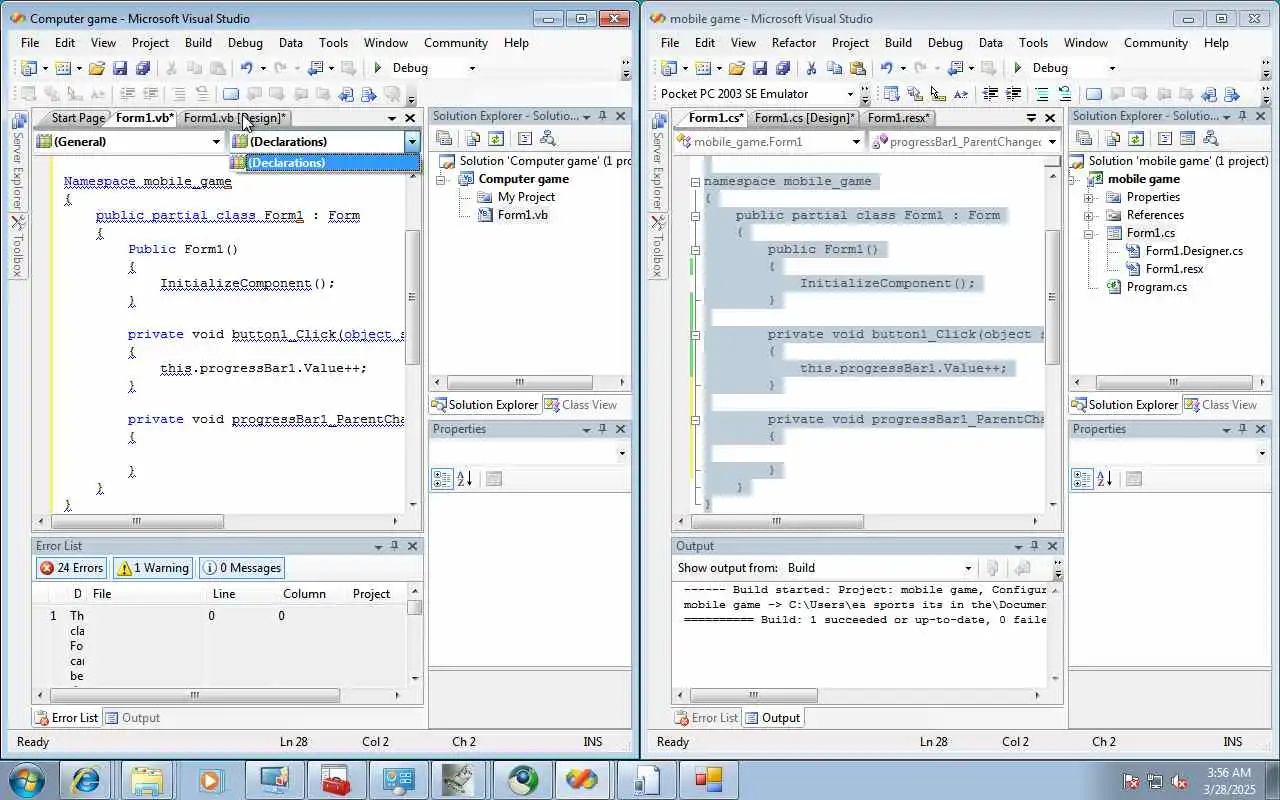The height and width of the screenshot is (800, 1280).
Task: Collapse Computer game project node
Action: [x=442, y=180]
